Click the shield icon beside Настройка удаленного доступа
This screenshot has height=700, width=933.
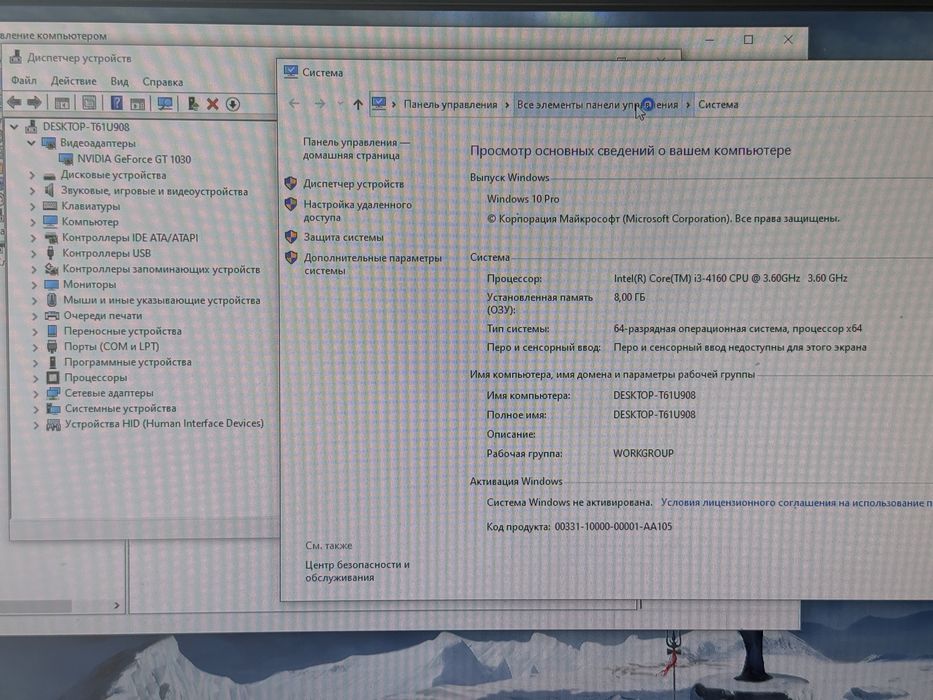click(x=291, y=204)
